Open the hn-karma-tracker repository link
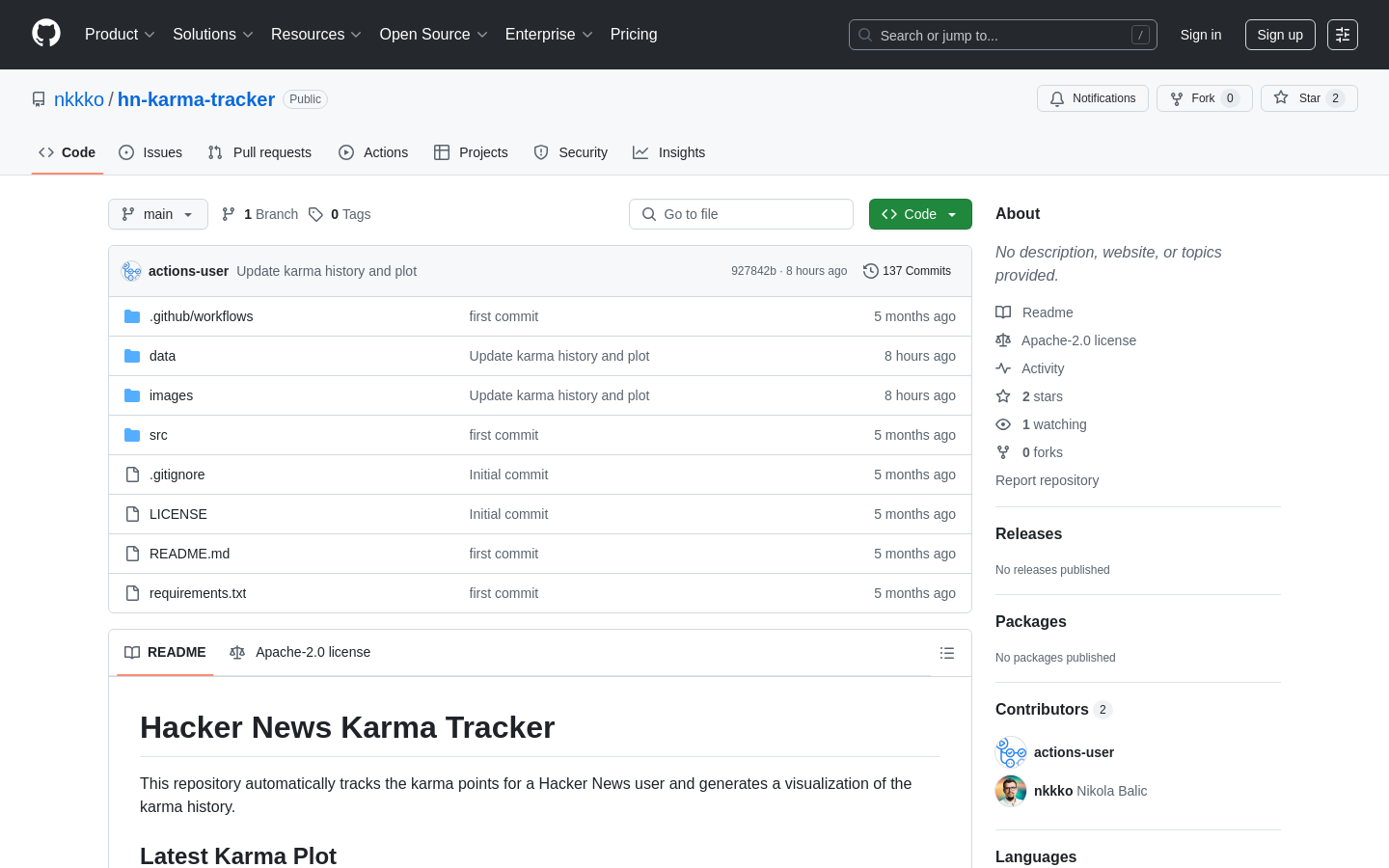The image size is (1389, 868). coord(196,99)
